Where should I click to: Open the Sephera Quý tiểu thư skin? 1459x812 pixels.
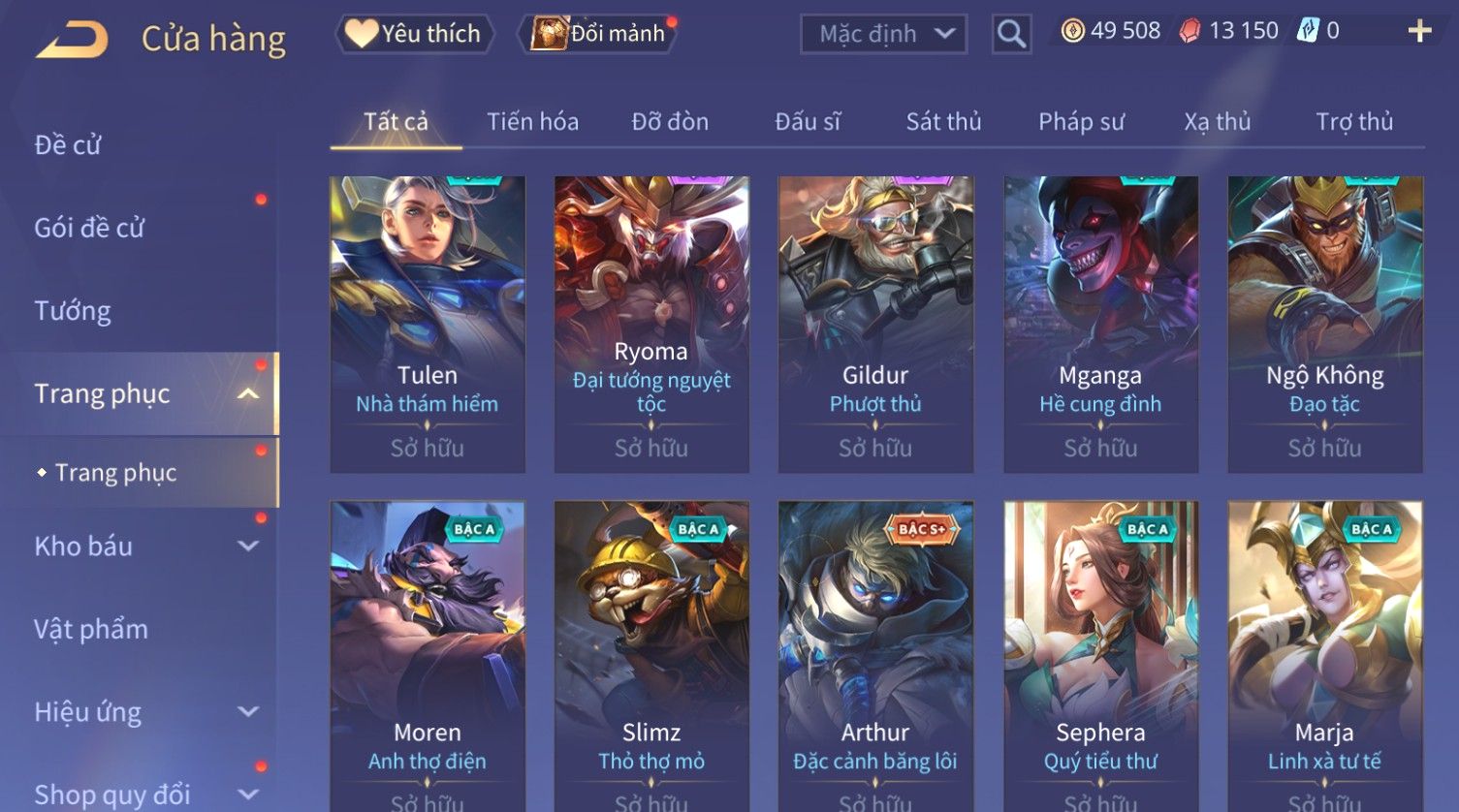pos(1100,656)
